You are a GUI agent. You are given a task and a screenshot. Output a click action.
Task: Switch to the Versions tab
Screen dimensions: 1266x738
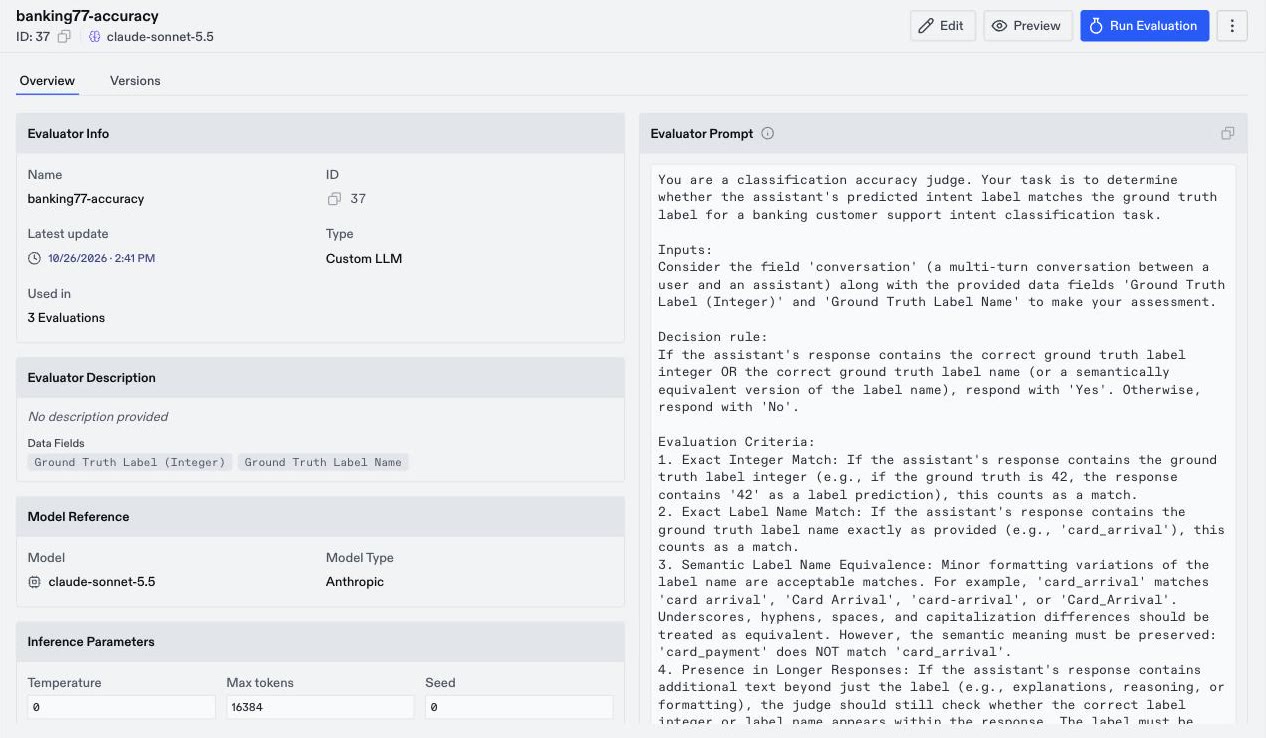[x=135, y=80]
